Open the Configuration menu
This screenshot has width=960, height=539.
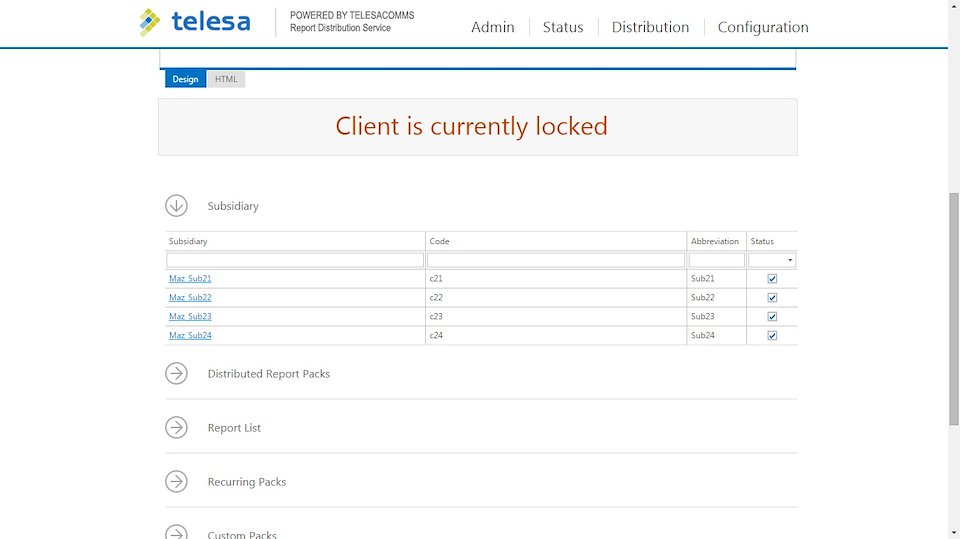763,27
